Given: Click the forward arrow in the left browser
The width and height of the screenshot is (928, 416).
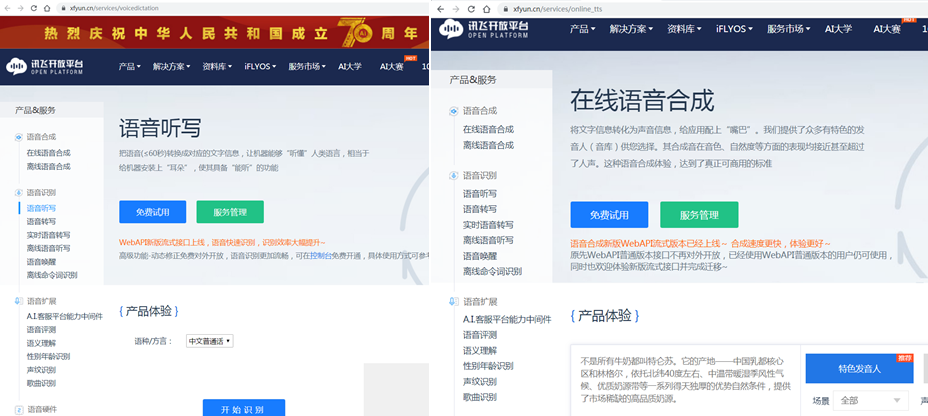Looking at the screenshot, I should [20, 8].
